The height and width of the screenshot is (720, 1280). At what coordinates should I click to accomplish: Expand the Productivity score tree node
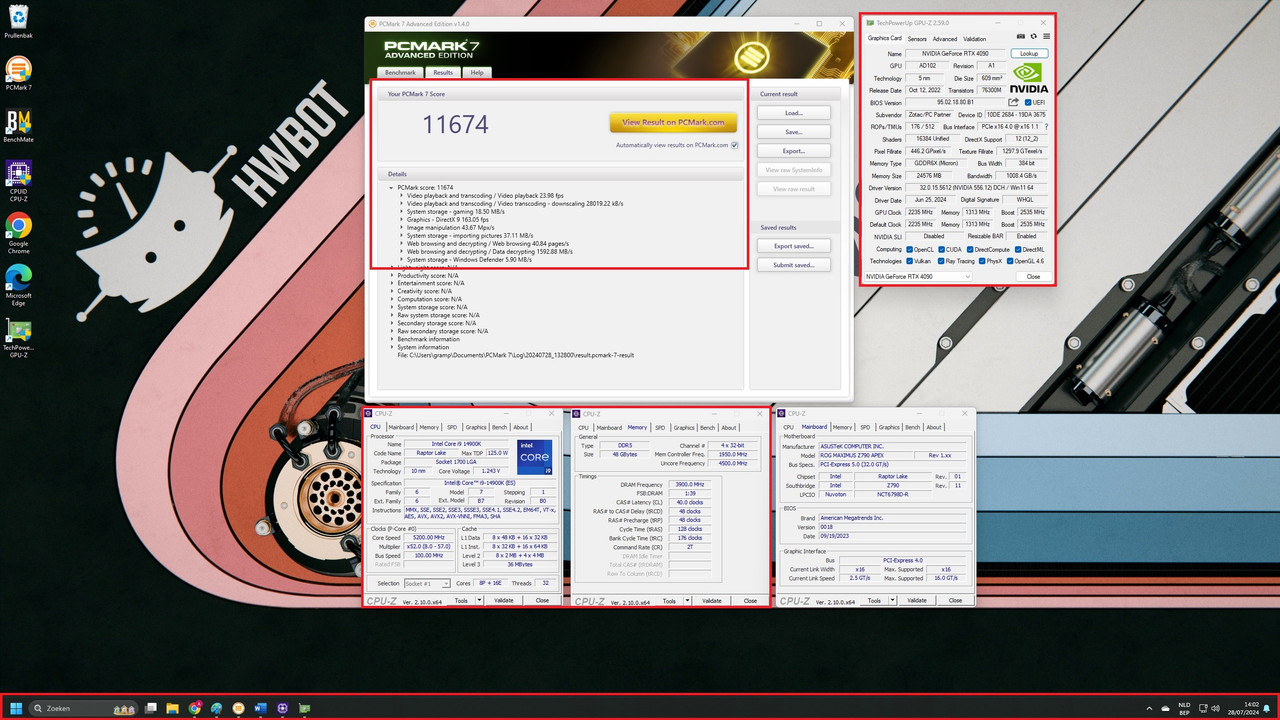click(x=392, y=275)
